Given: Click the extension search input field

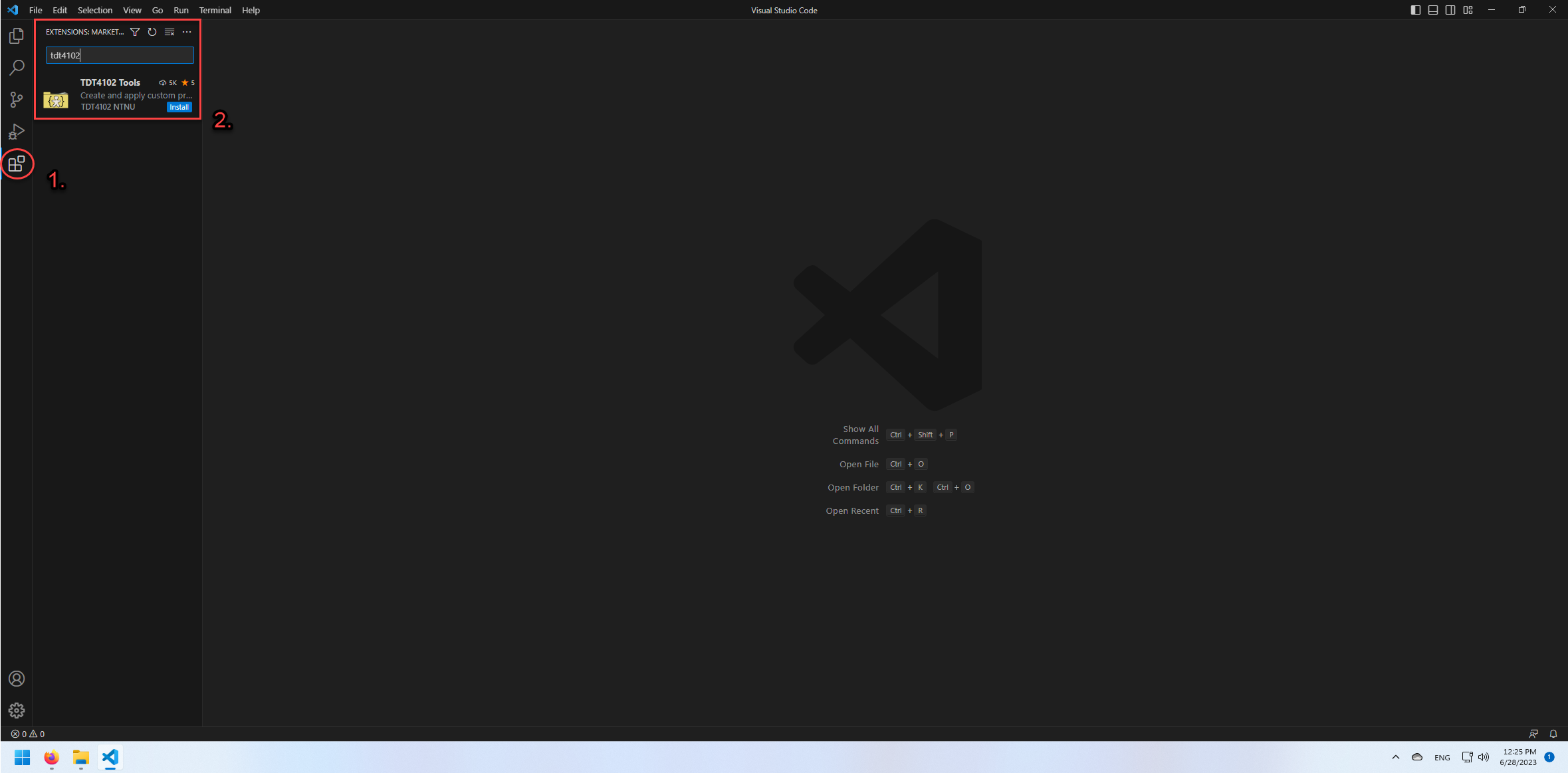Looking at the screenshot, I should point(120,55).
